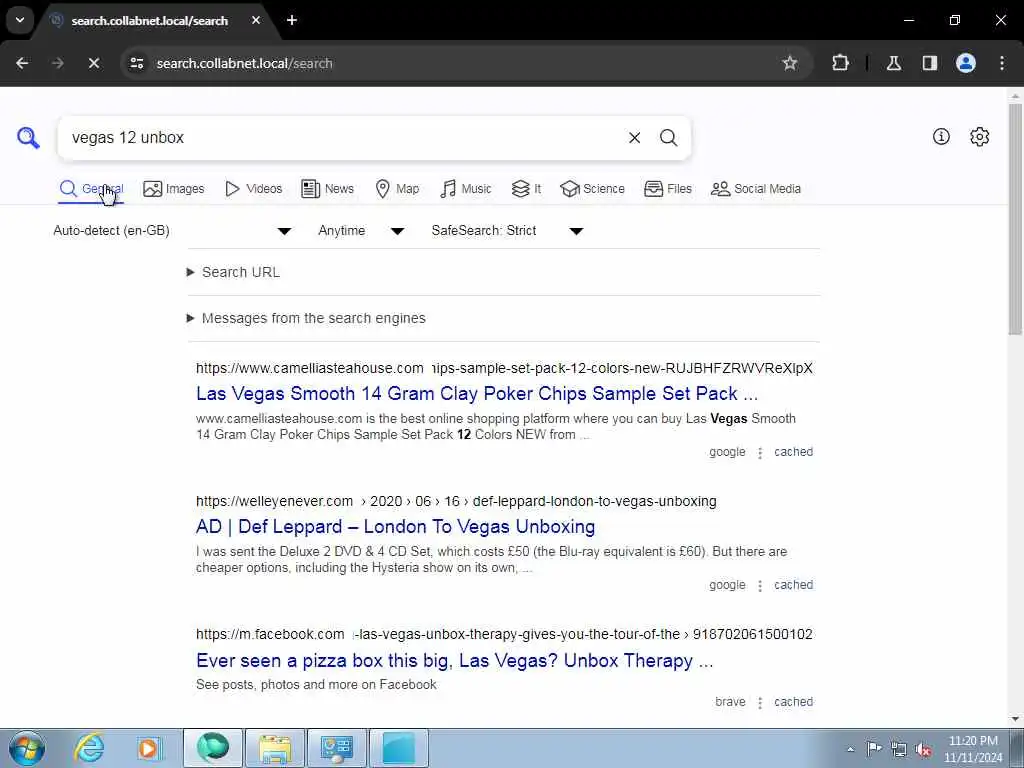Viewport: 1024px width, 768px height.
Task: Click the SearXNG magnifier logo
Action: coord(28,138)
